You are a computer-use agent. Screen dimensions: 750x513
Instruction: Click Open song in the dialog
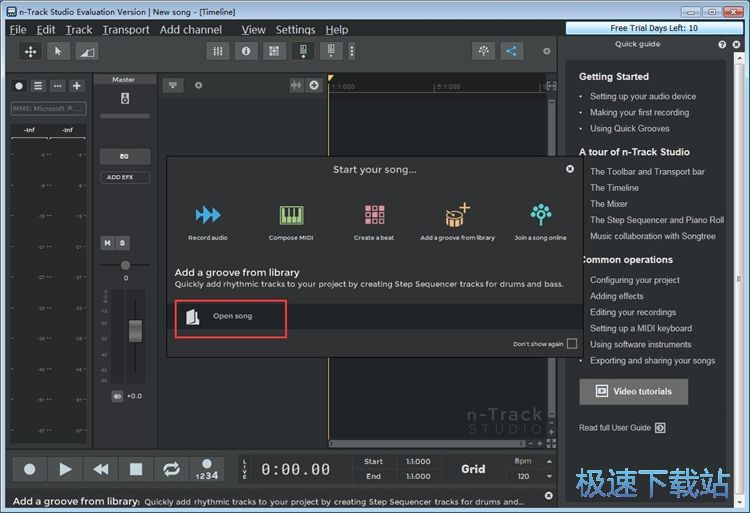click(x=231, y=317)
